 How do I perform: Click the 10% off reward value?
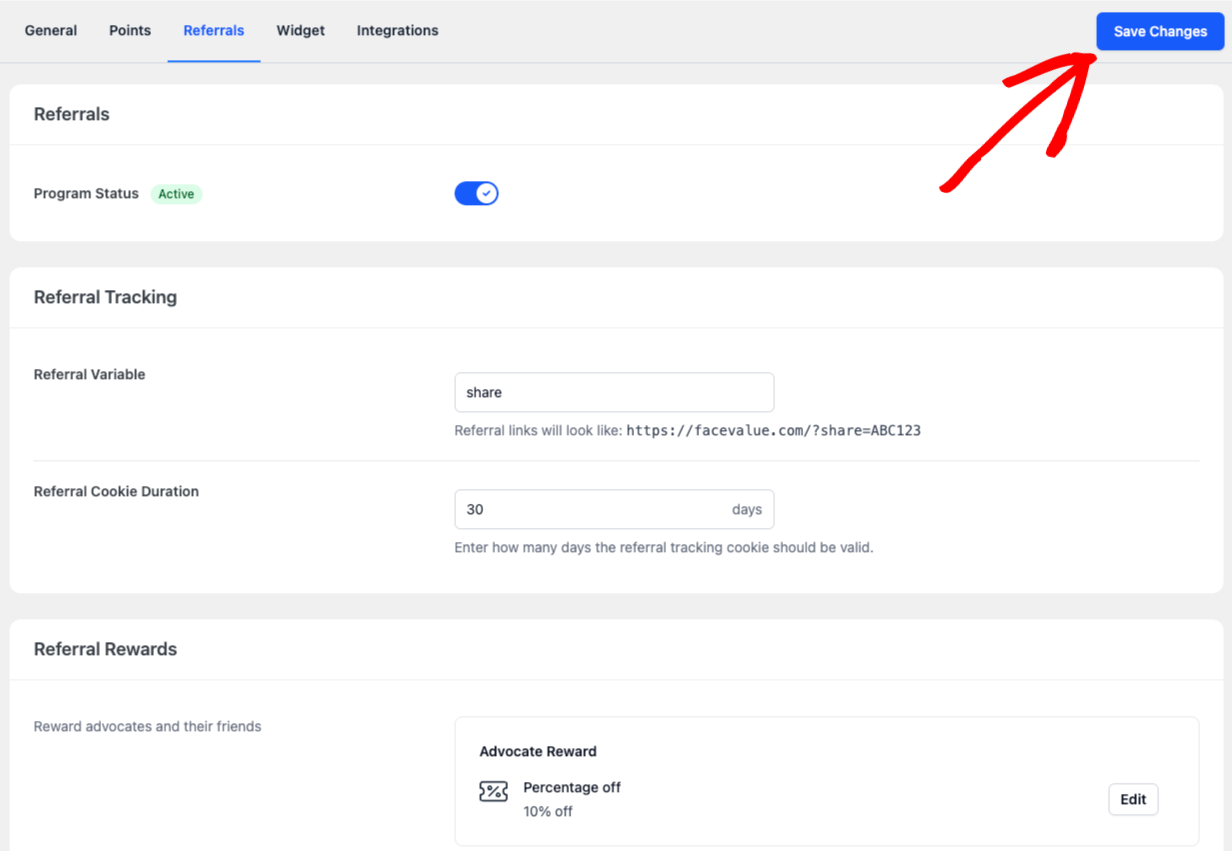click(x=548, y=811)
